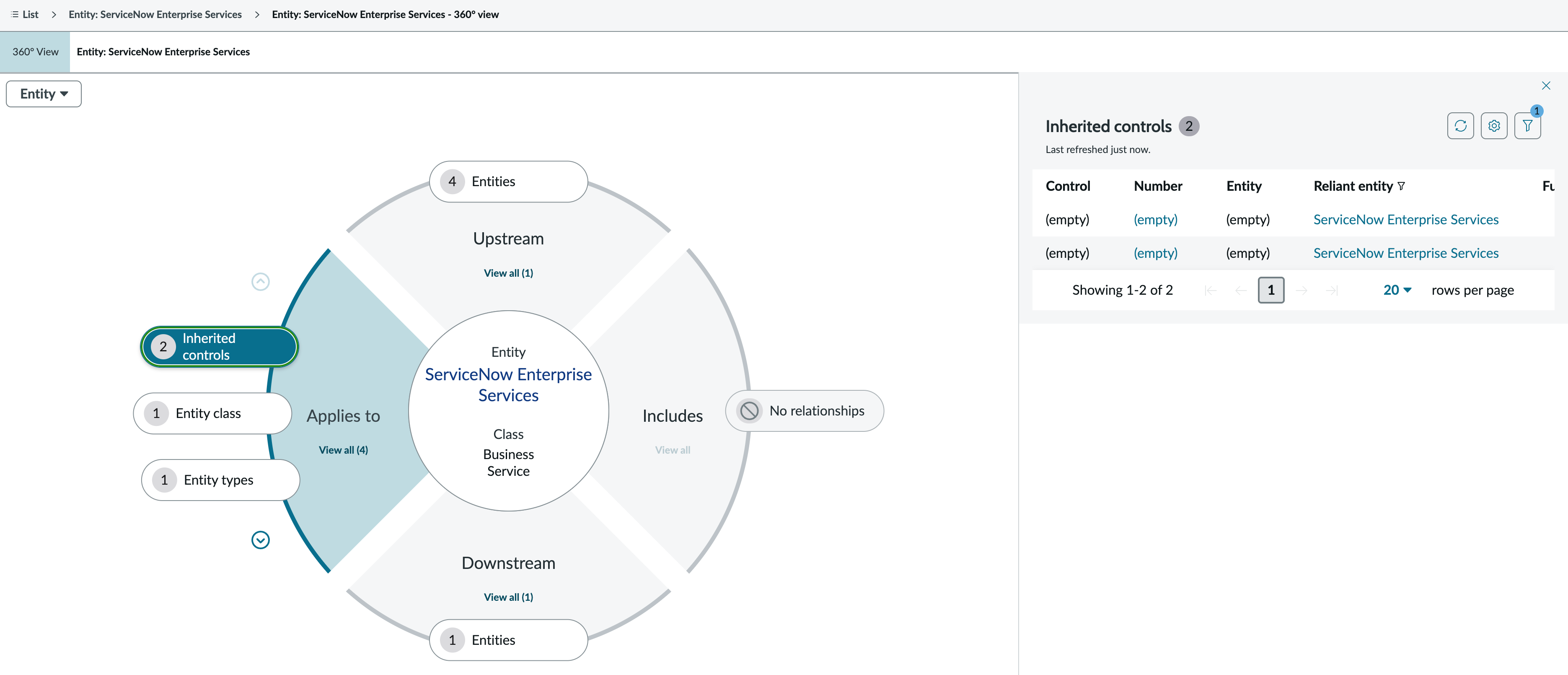Select the Inherited controls relationship pill
Viewport: 1568px width, 675px height.
[x=219, y=347]
